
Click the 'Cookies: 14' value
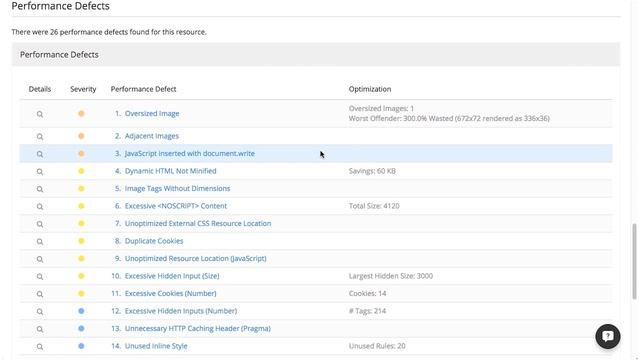coord(367,294)
